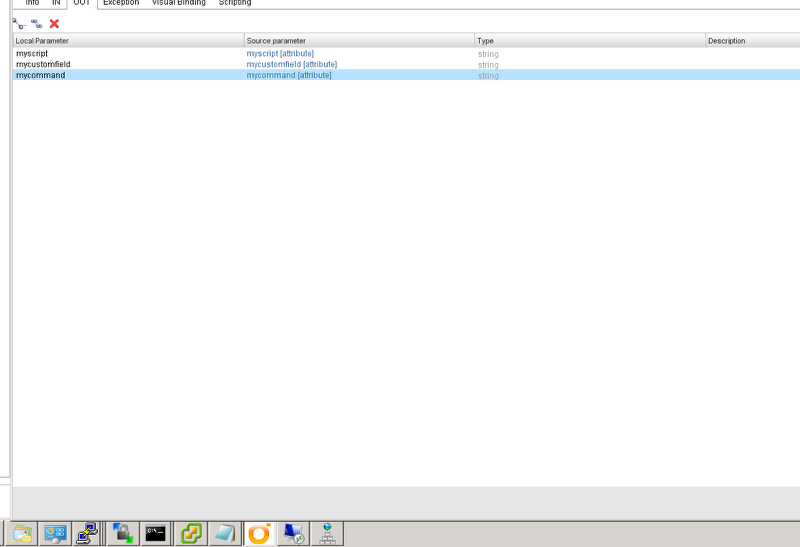
Task: Open the Scripting tab
Action: click(235, 3)
